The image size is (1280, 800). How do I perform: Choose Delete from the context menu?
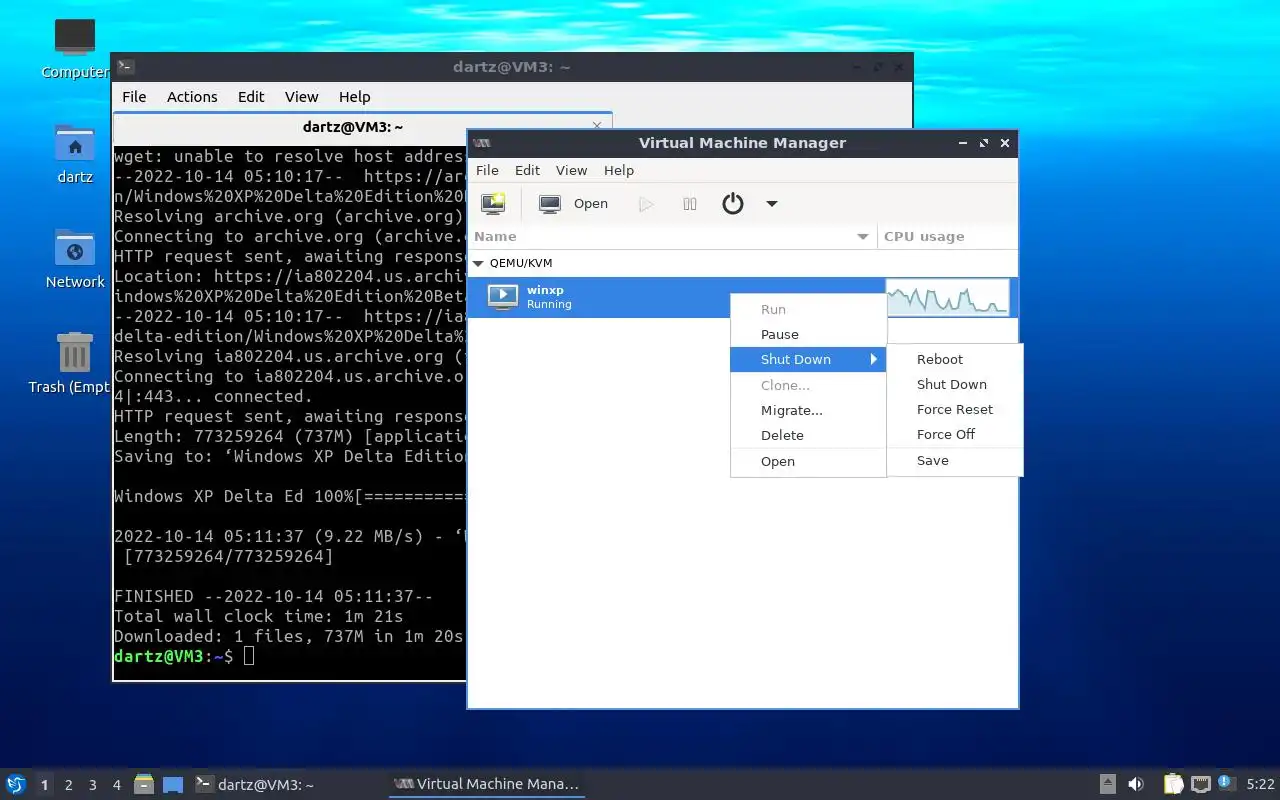(x=808, y=436)
